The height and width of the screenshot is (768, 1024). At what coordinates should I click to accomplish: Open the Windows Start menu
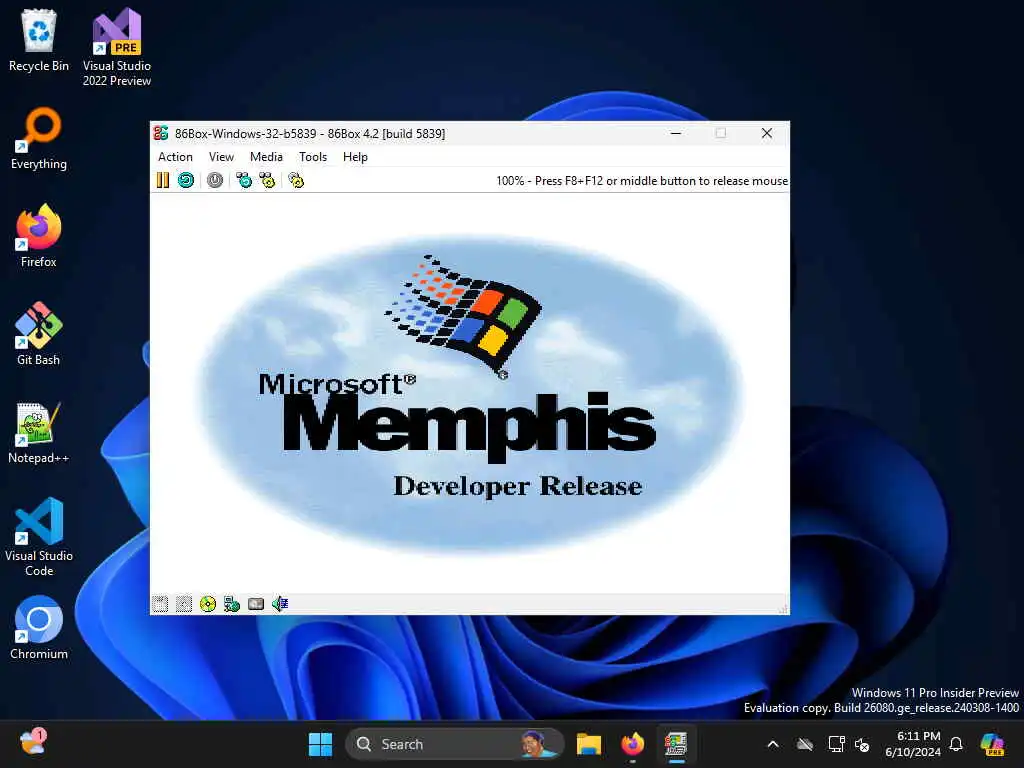(x=320, y=744)
